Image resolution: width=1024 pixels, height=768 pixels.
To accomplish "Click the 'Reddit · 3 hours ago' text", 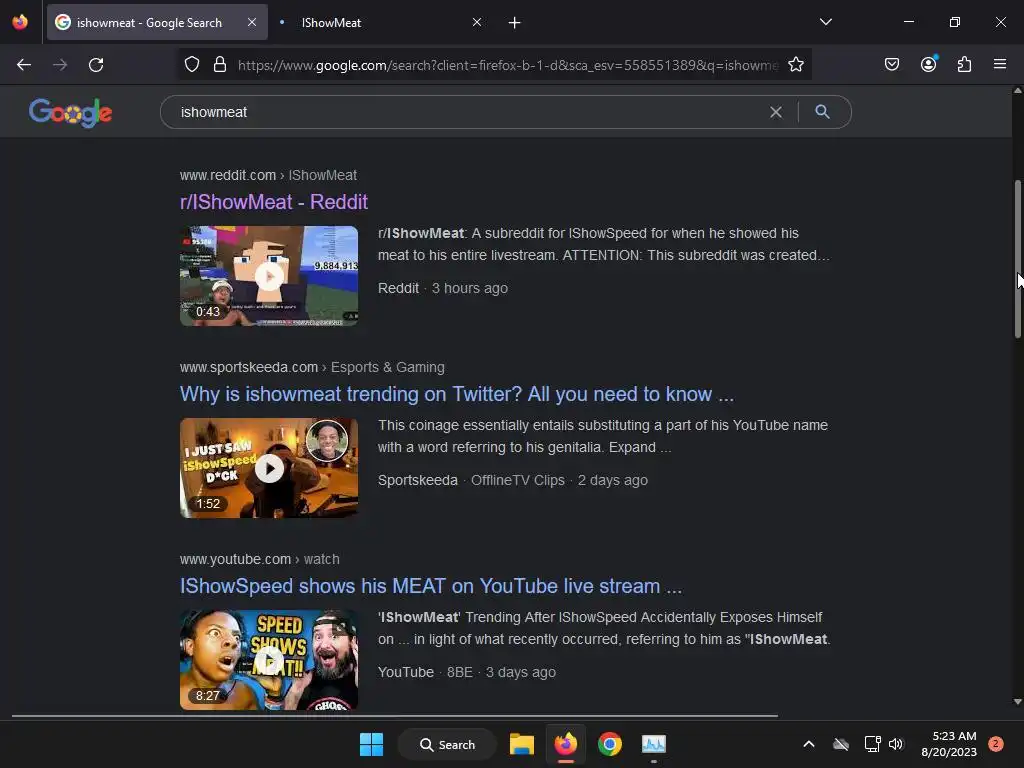I will 443,288.
